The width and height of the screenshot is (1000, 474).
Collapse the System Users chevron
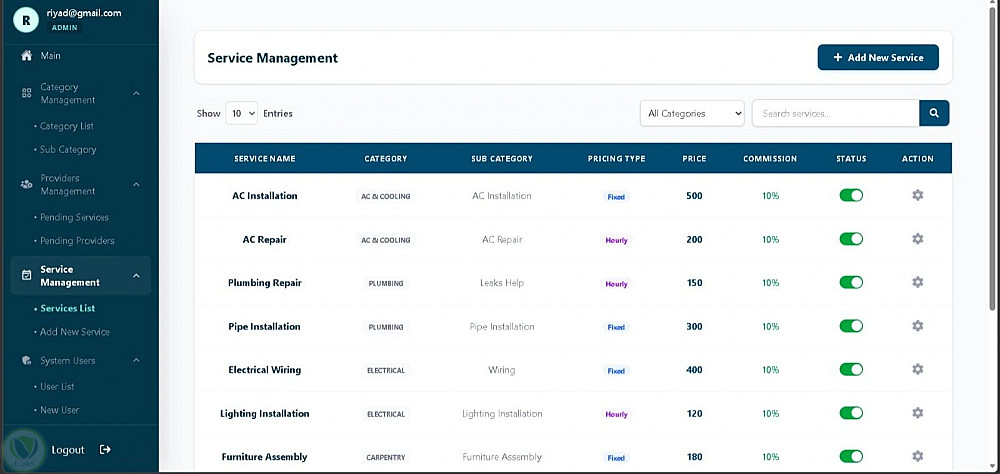pyautogui.click(x=136, y=360)
